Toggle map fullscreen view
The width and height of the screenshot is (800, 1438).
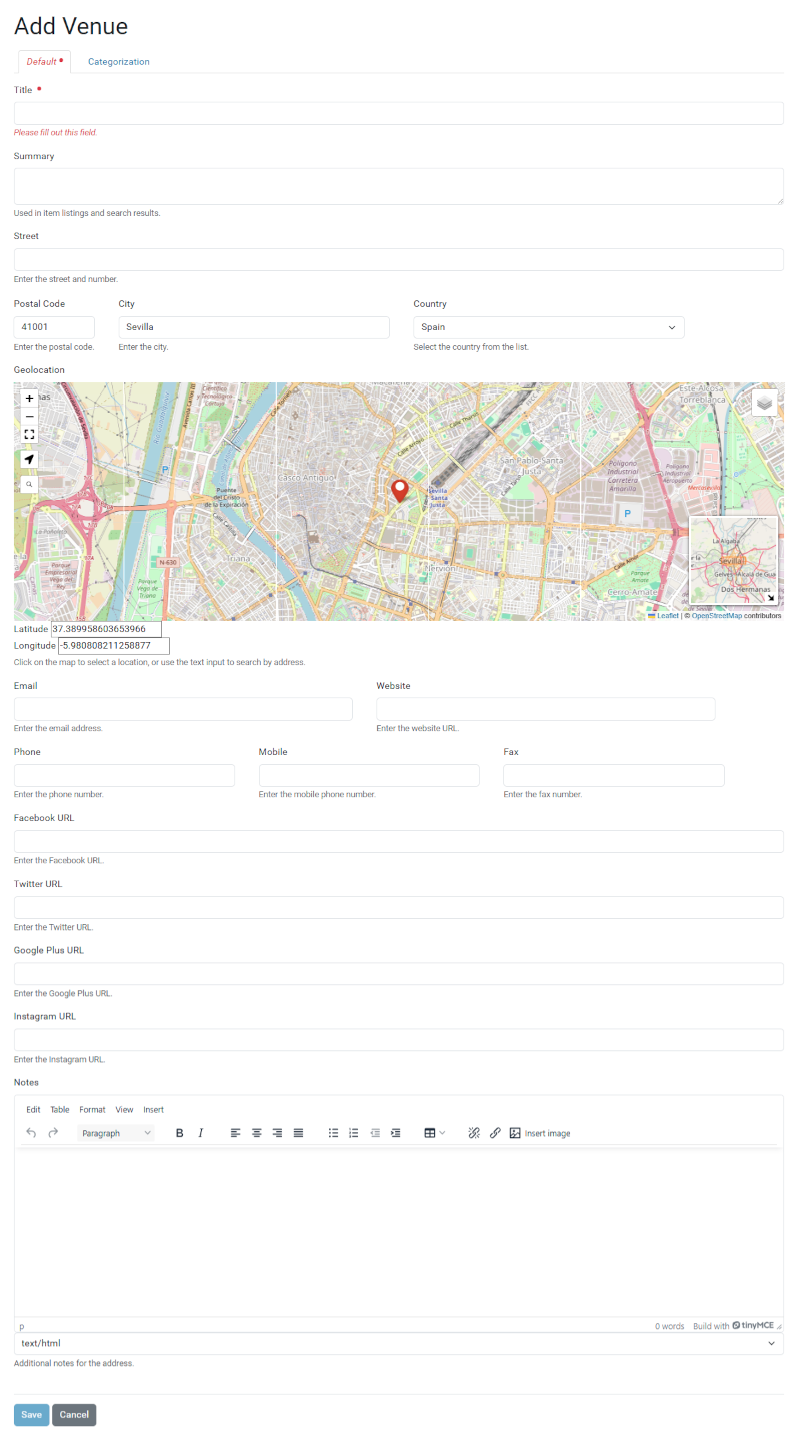[x=29, y=435]
